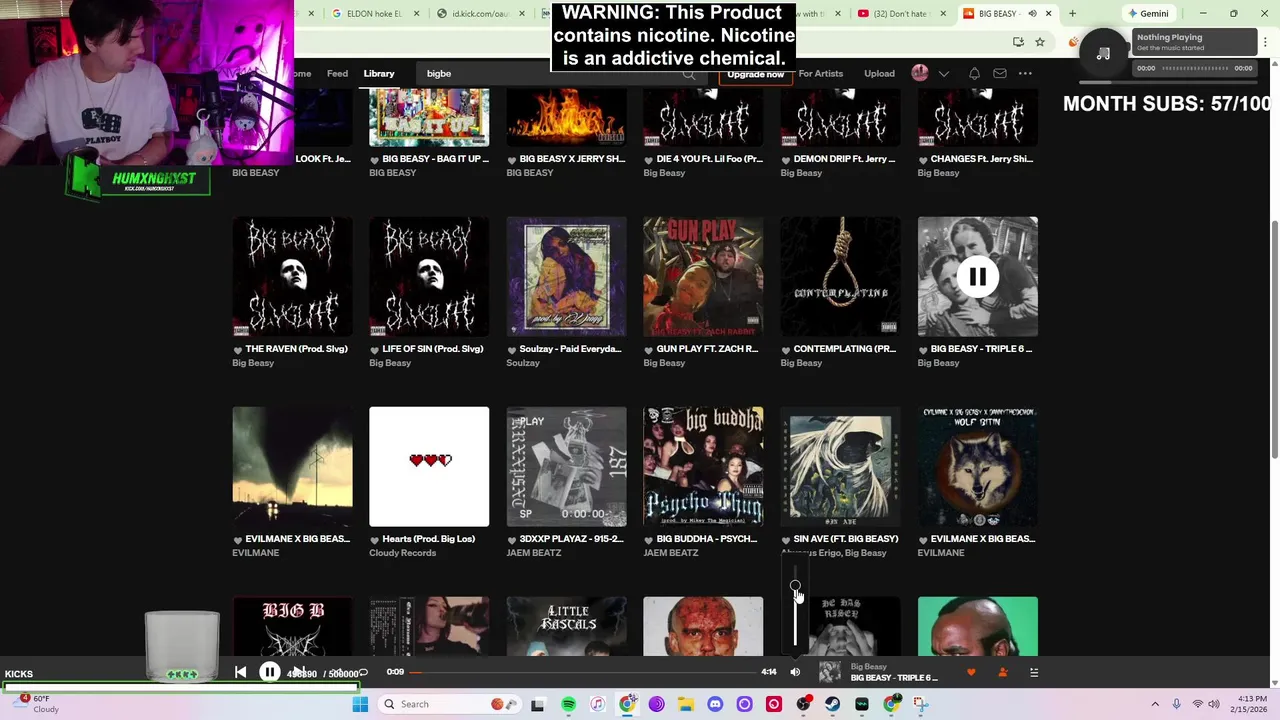Click the taskbar Search box

tap(450, 704)
